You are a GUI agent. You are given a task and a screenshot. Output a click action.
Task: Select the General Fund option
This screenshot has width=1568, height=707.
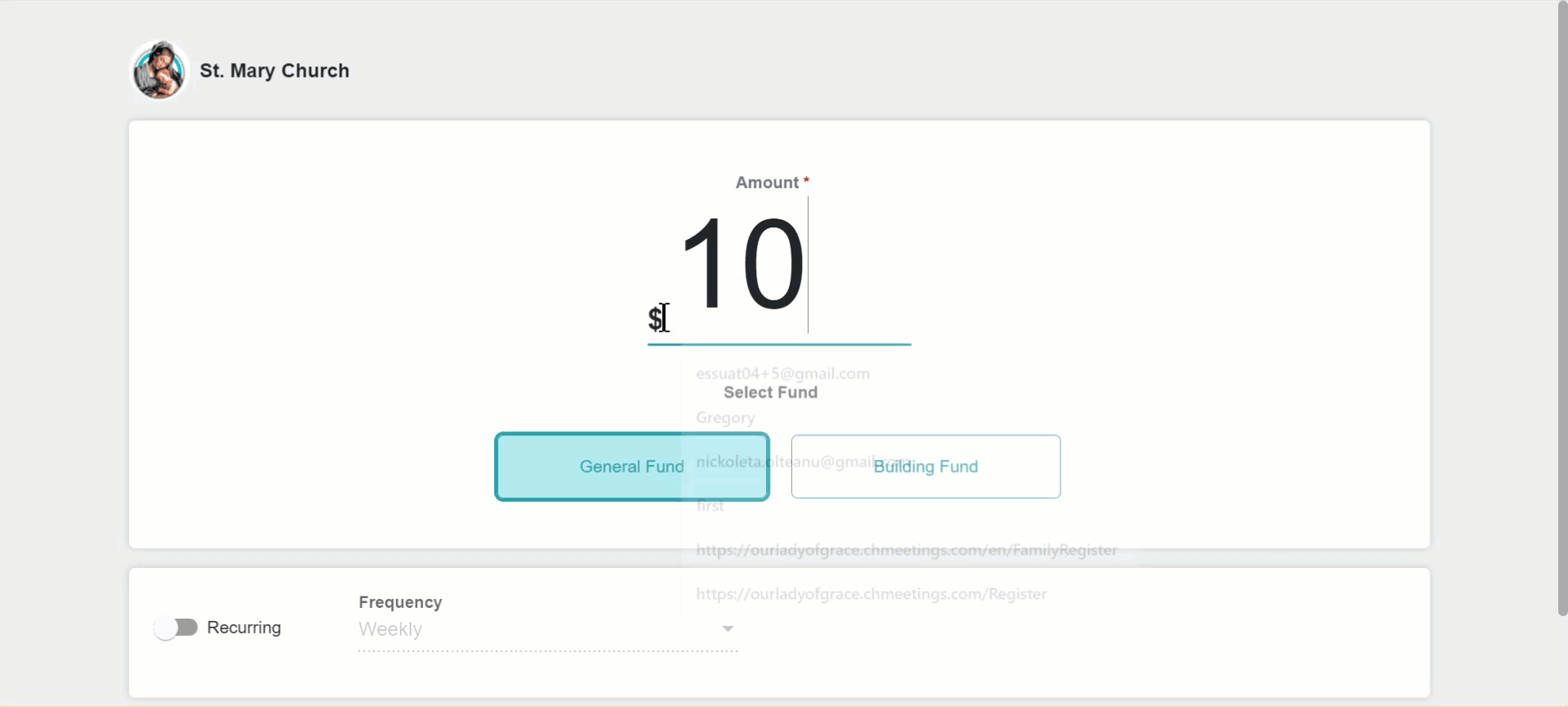(632, 466)
